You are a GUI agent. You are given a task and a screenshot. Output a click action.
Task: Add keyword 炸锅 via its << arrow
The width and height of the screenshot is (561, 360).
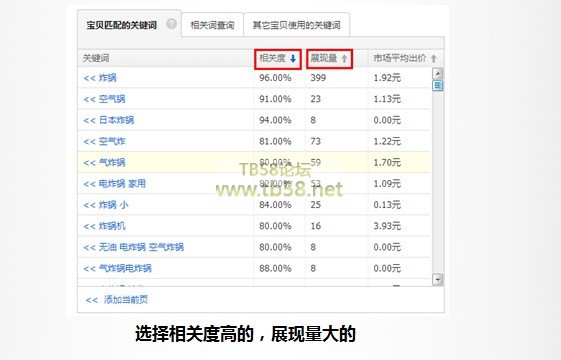tap(89, 78)
